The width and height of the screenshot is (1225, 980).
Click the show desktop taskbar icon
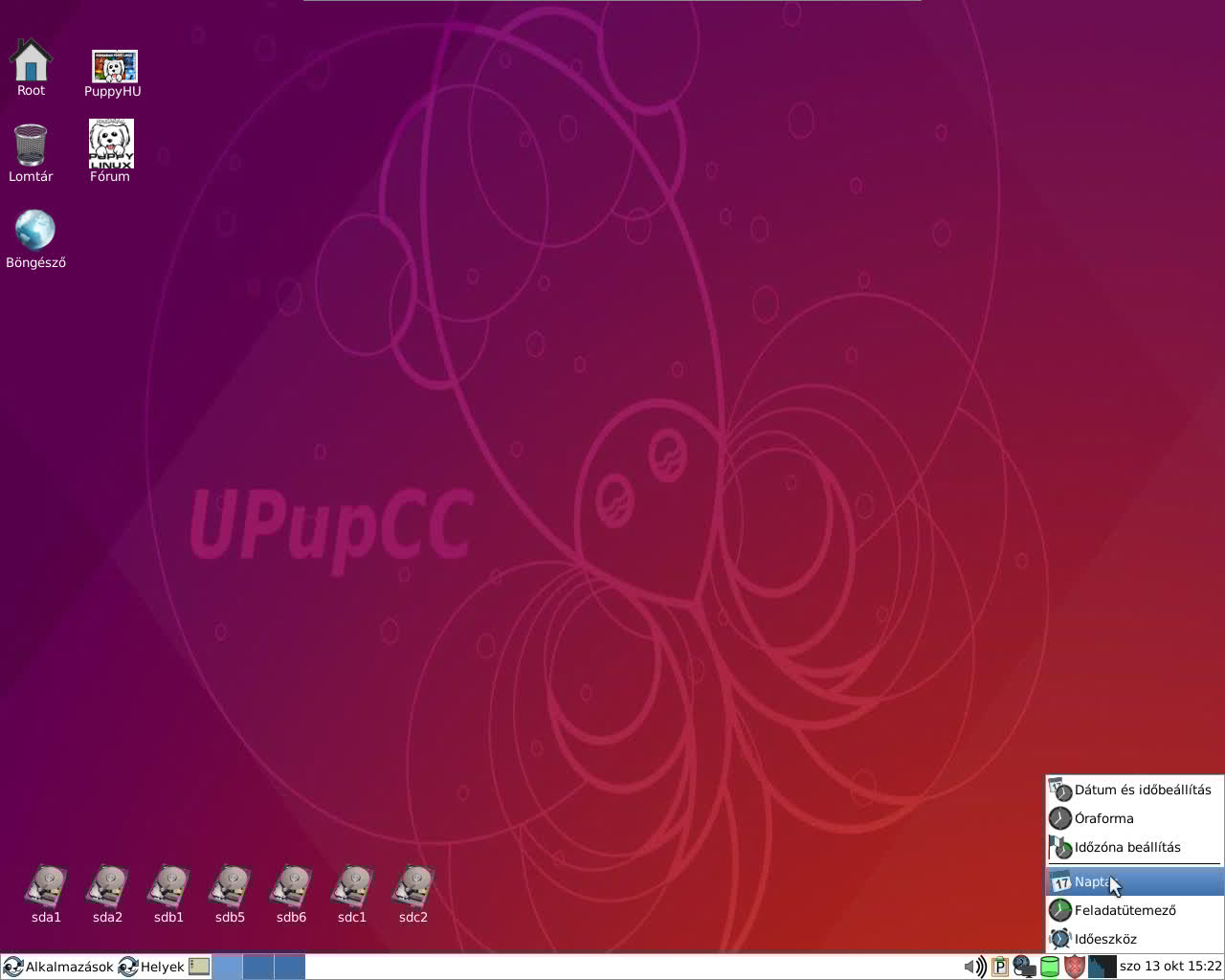coord(199,967)
